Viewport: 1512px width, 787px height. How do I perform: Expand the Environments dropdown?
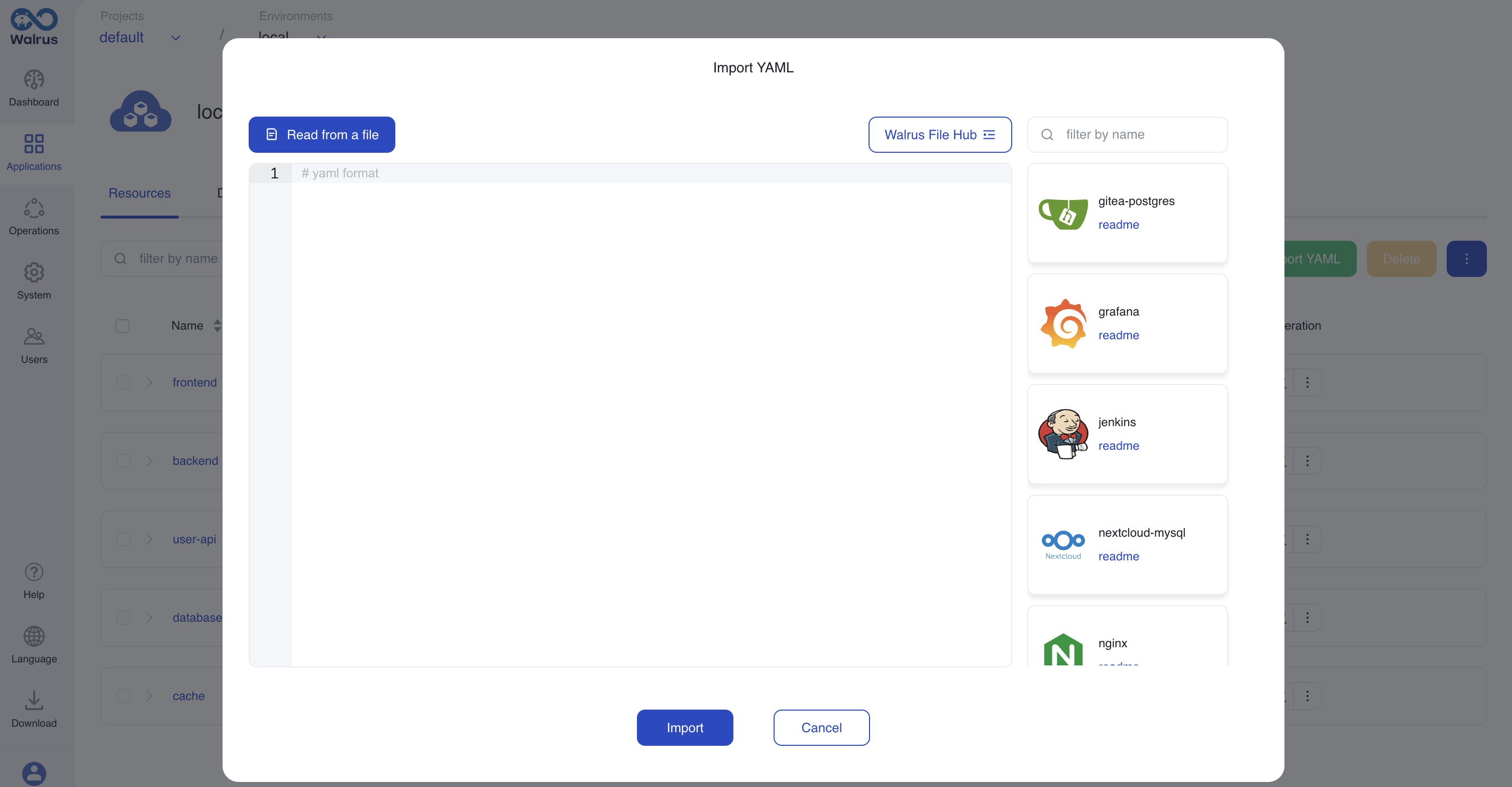[x=322, y=37]
